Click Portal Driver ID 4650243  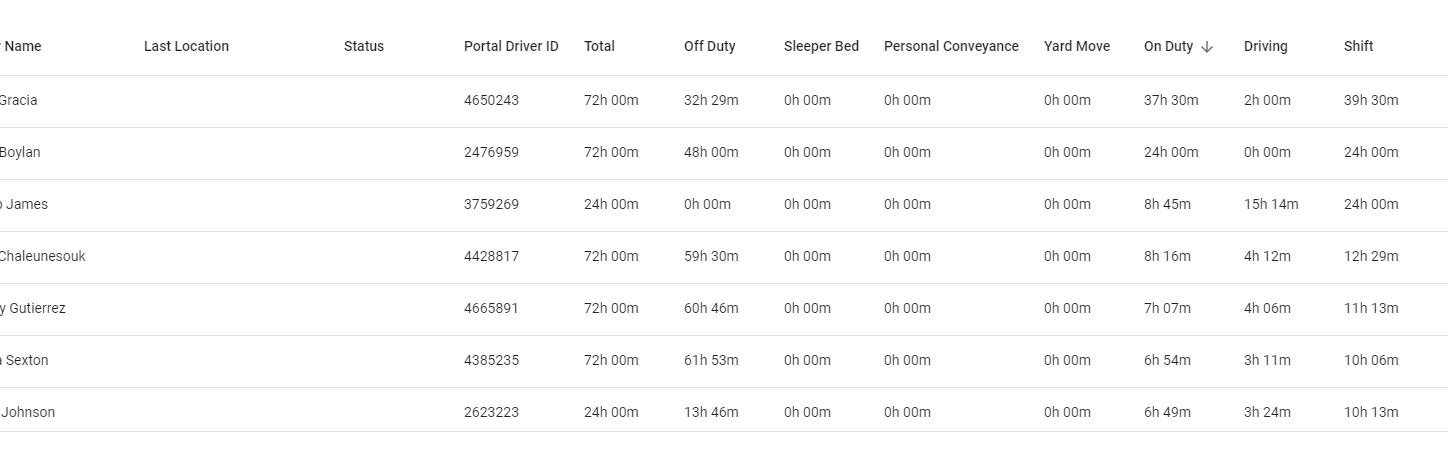pyautogui.click(x=491, y=100)
